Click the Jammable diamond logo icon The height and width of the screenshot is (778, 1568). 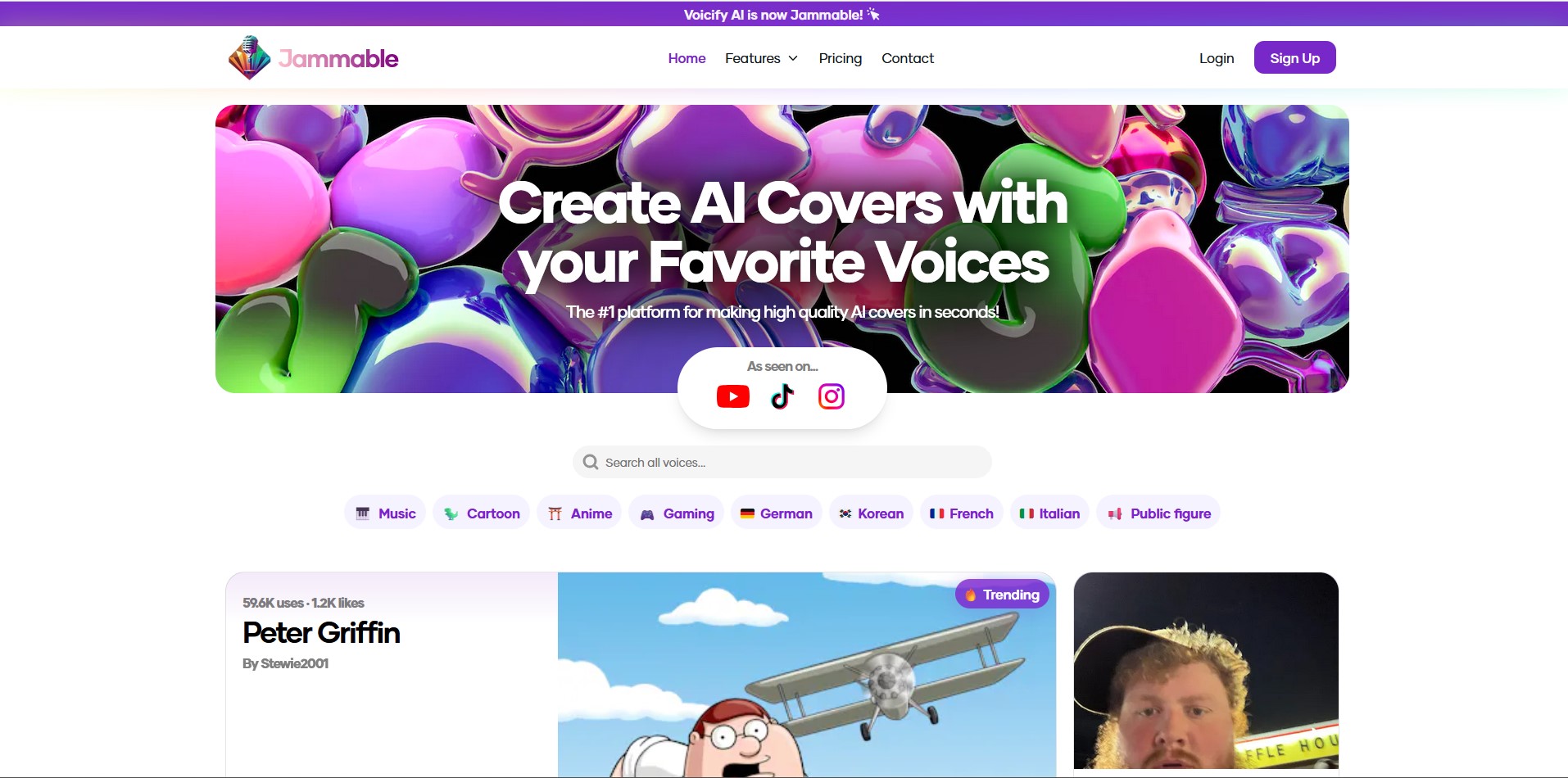[249, 57]
